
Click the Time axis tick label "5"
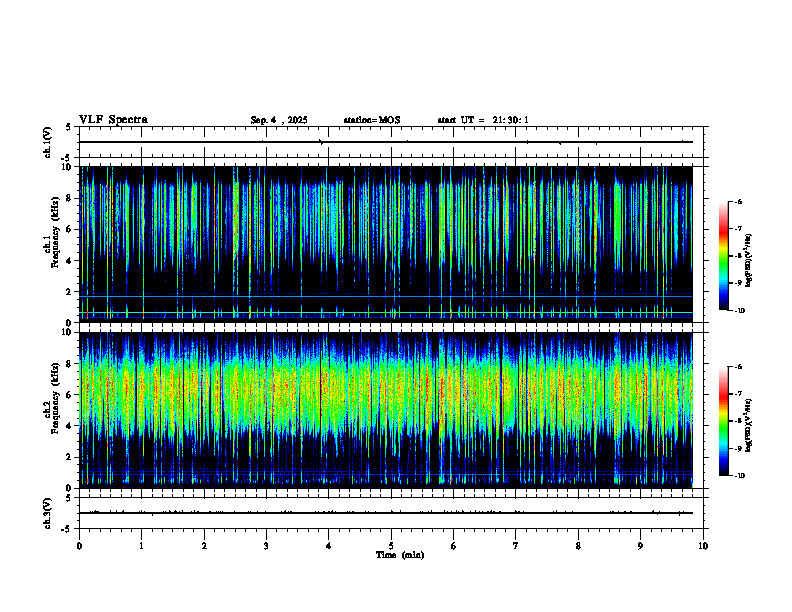(x=391, y=546)
